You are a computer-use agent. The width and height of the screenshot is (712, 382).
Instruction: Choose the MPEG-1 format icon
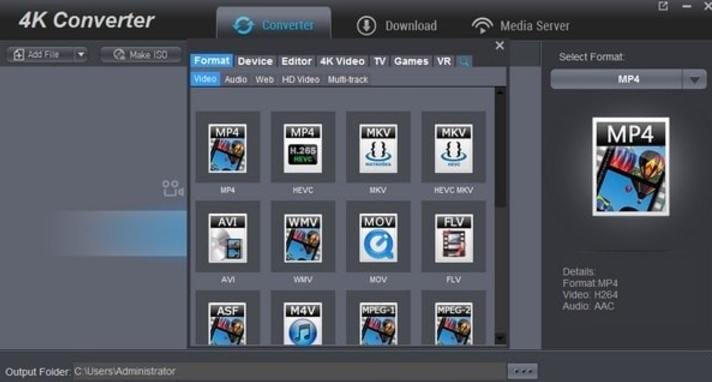coord(378,323)
